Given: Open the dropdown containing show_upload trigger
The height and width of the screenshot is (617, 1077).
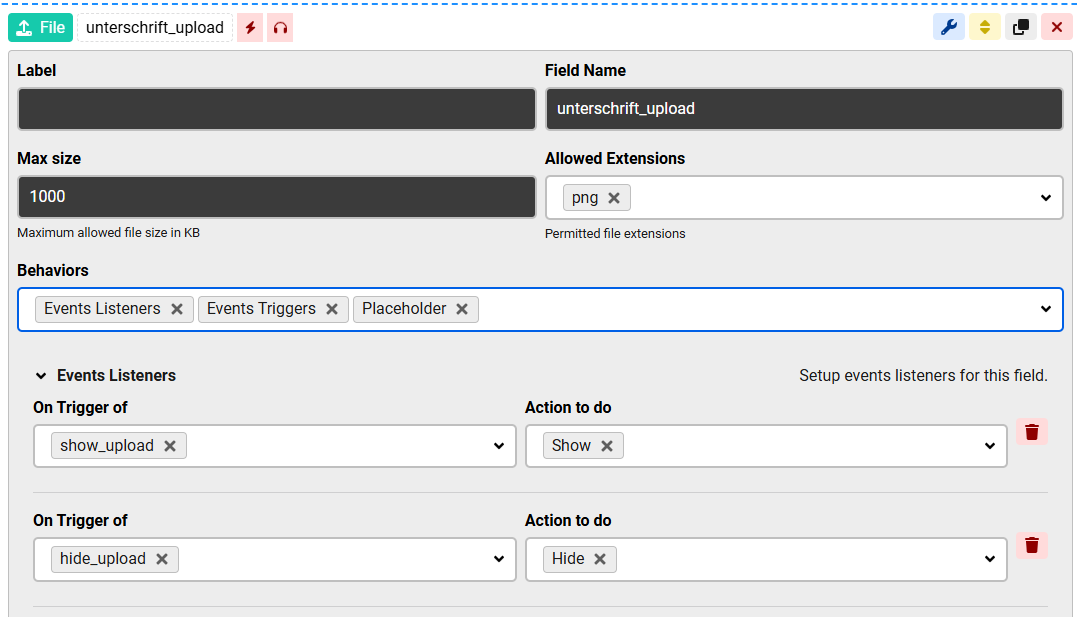Looking at the screenshot, I should [499, 446].
